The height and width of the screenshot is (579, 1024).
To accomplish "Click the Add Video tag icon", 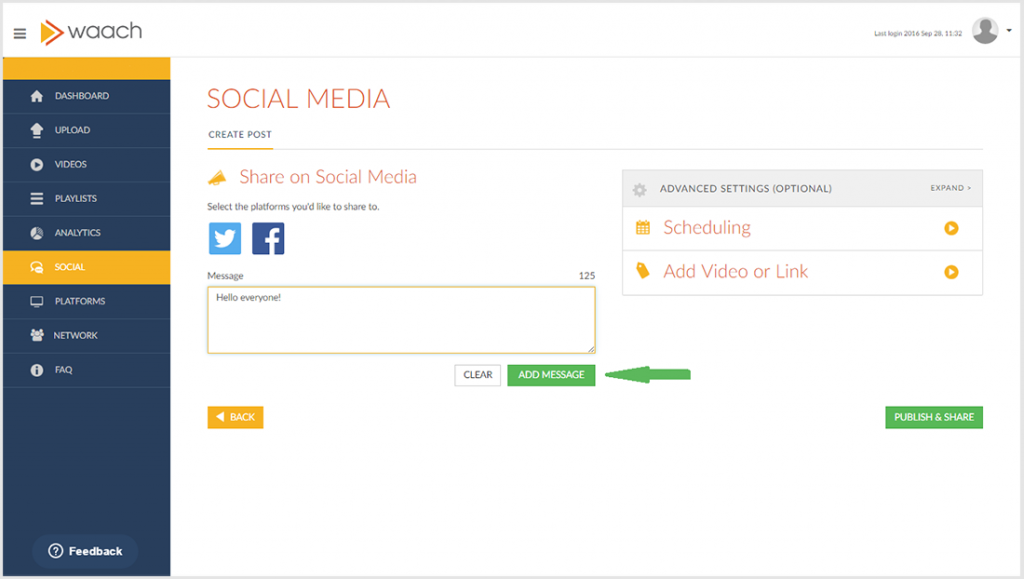I will click(643, 270).
